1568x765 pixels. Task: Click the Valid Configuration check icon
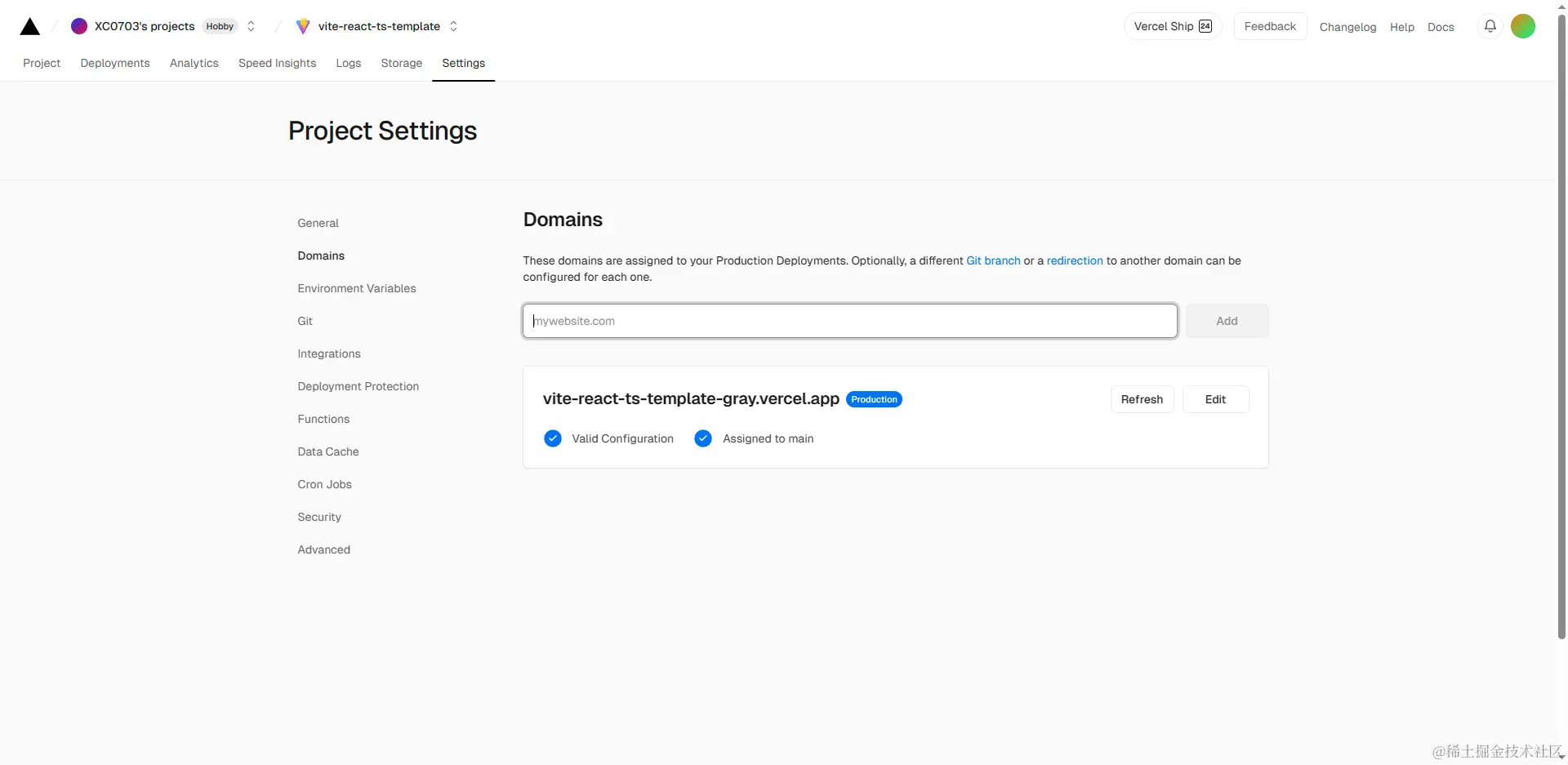[553, 438]
